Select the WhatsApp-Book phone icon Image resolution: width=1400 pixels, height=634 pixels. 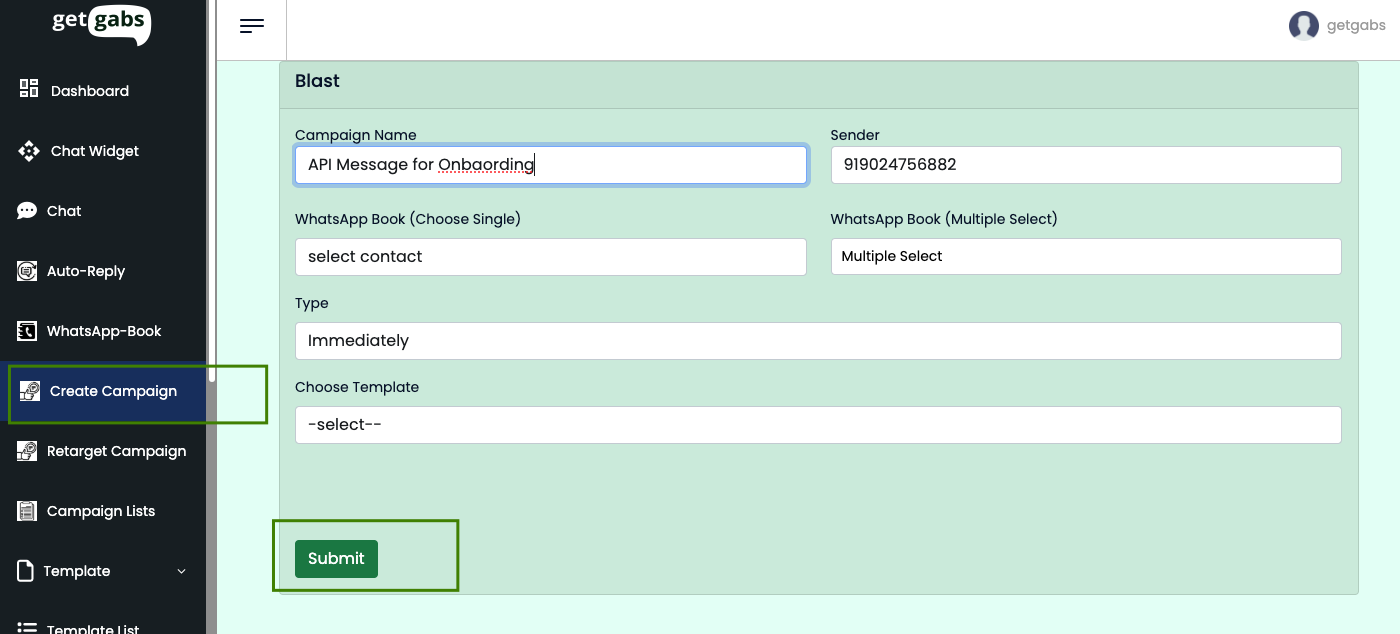pyautogui.click(x=27, y=330)
